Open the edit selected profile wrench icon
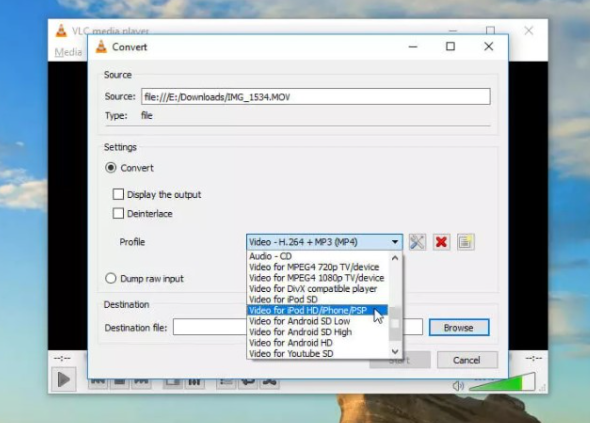Image resolution: width=590 pixels, height=423 pixels. [417, 242]
